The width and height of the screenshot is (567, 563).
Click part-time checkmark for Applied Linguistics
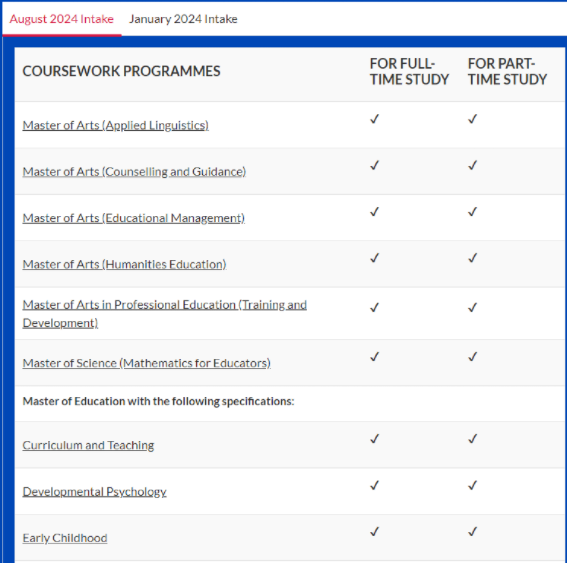[473, 119]
